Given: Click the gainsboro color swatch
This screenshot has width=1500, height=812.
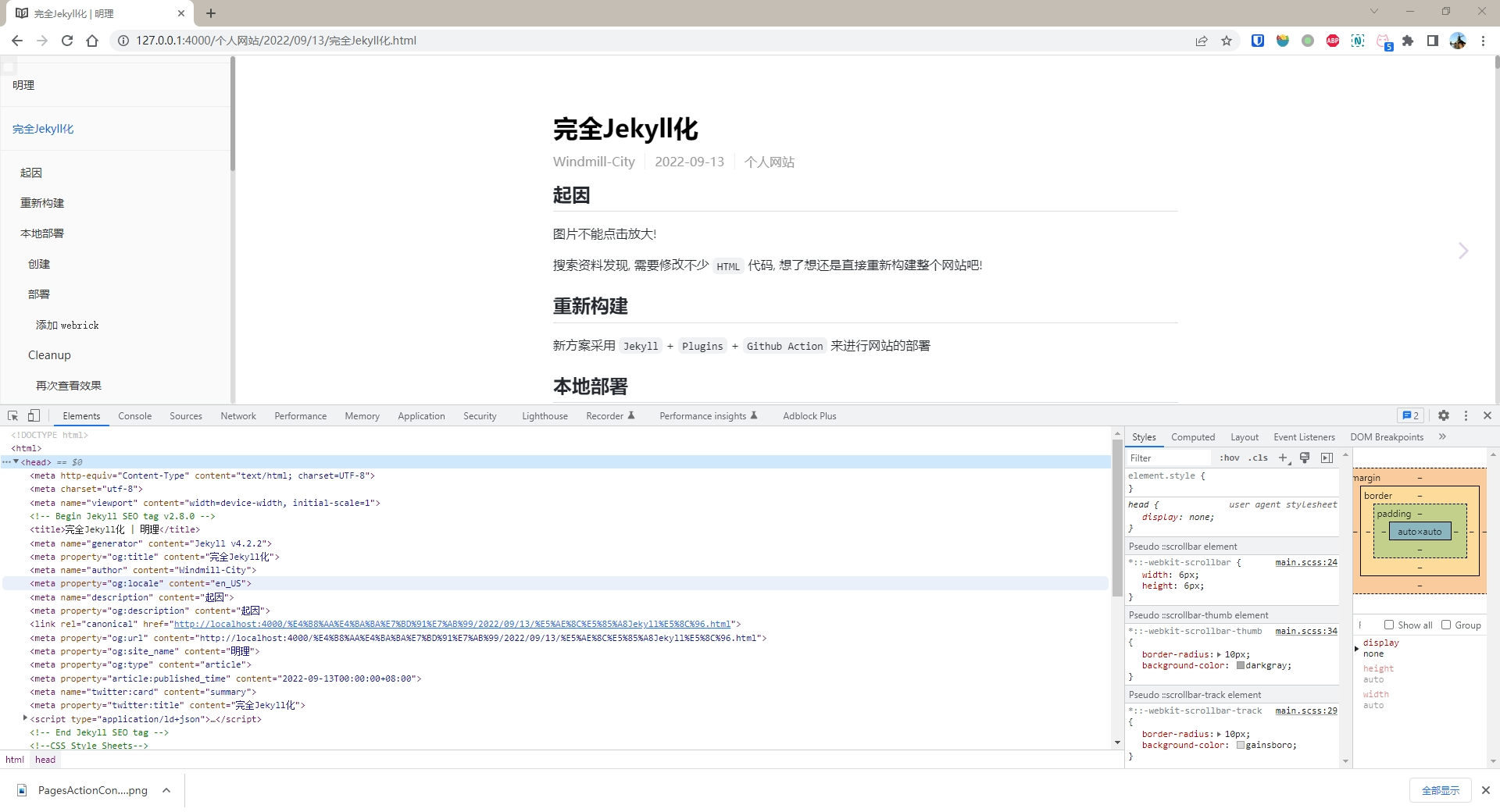Looking at the screenshot, I should pos(1241,746).
